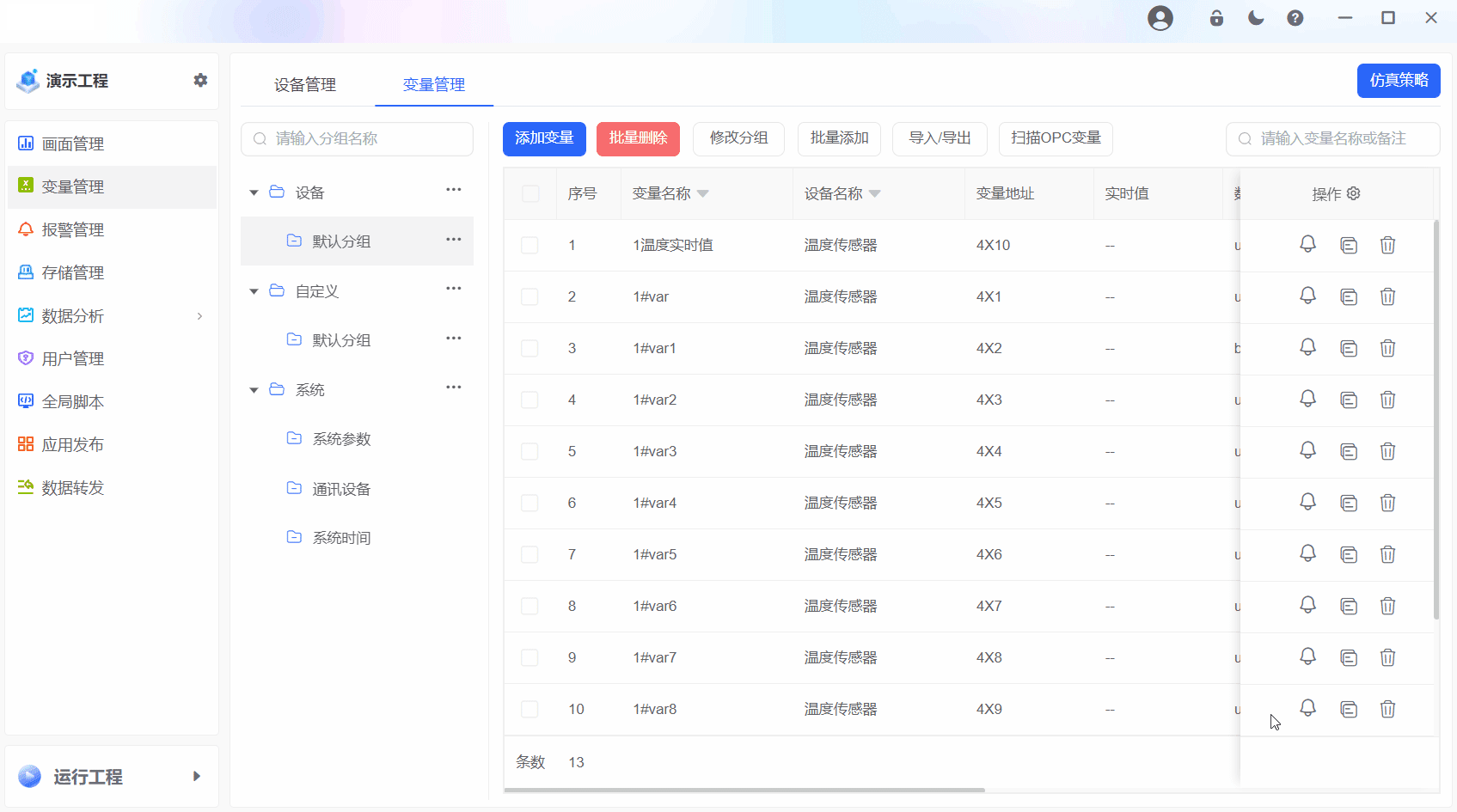Open 全局脚本 management
Screen dimensions: 1457x812
72,401
